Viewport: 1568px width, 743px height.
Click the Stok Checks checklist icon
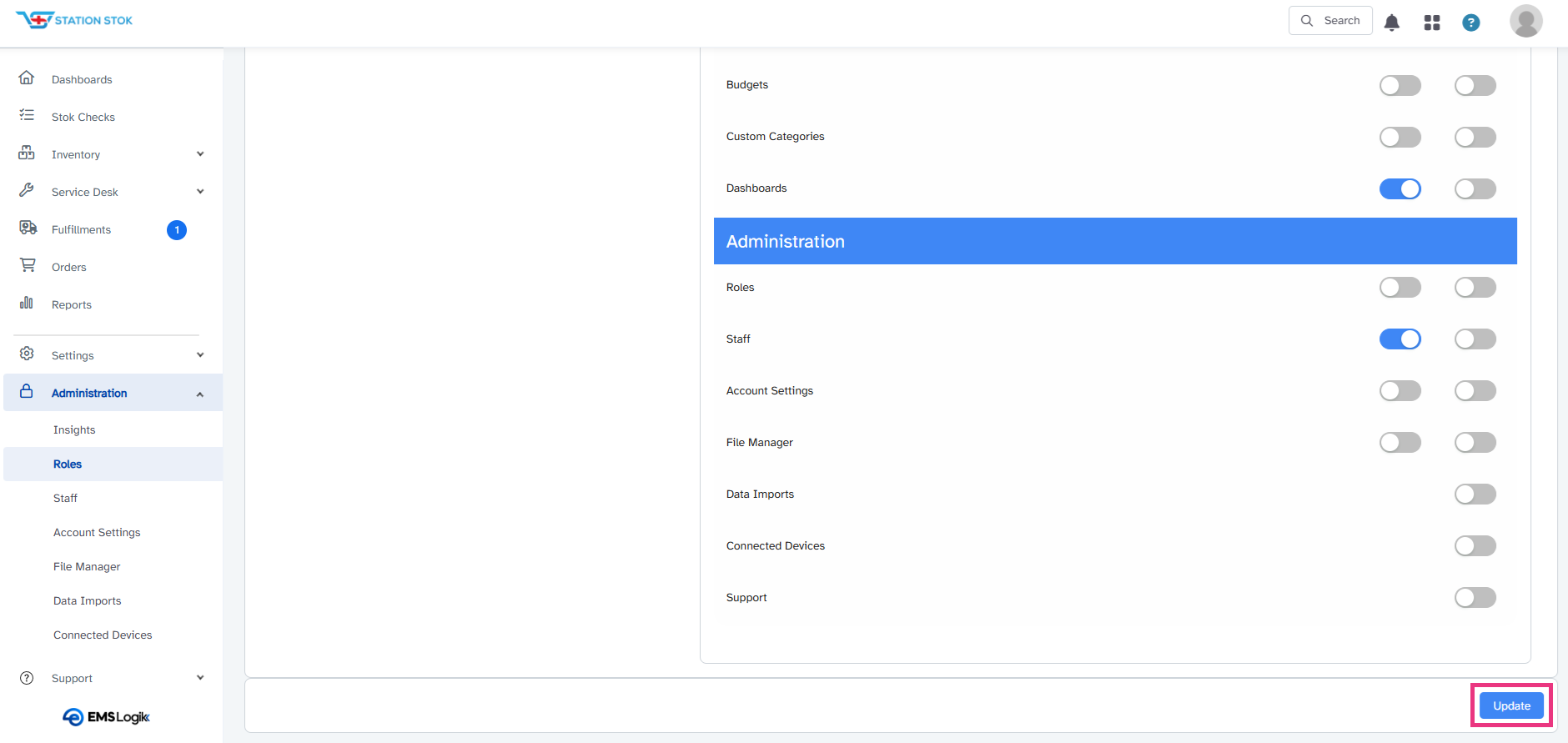tap(27, 115)
